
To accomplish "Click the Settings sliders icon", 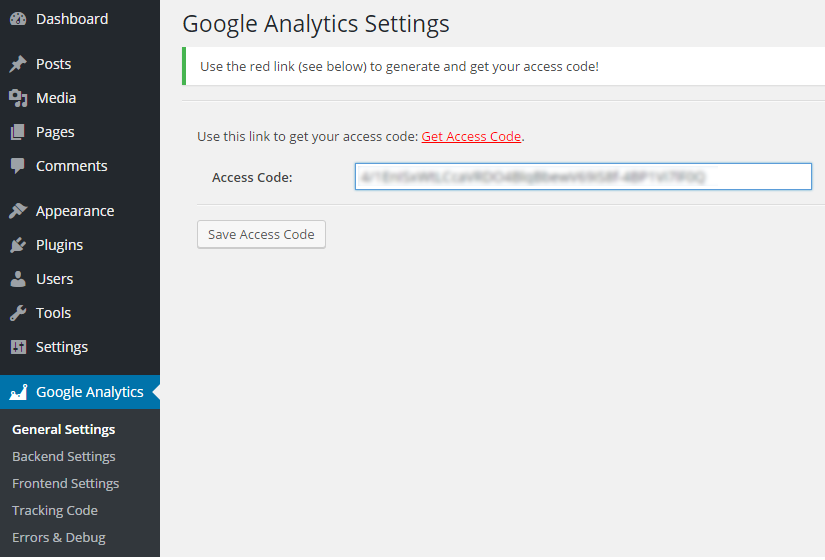I will (x=18, y=347).
